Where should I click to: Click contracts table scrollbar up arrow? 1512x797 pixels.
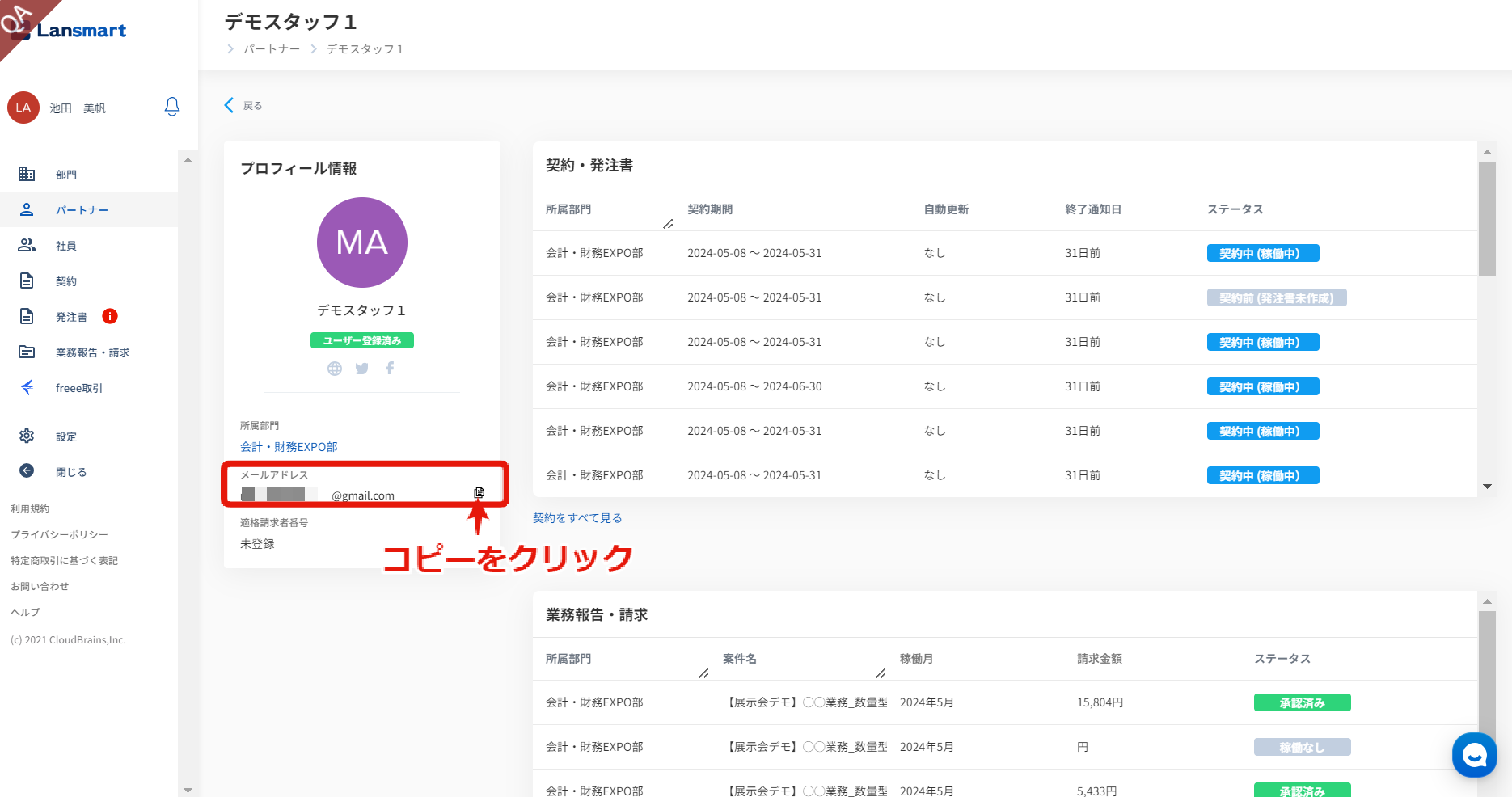tap(1487, 152)
